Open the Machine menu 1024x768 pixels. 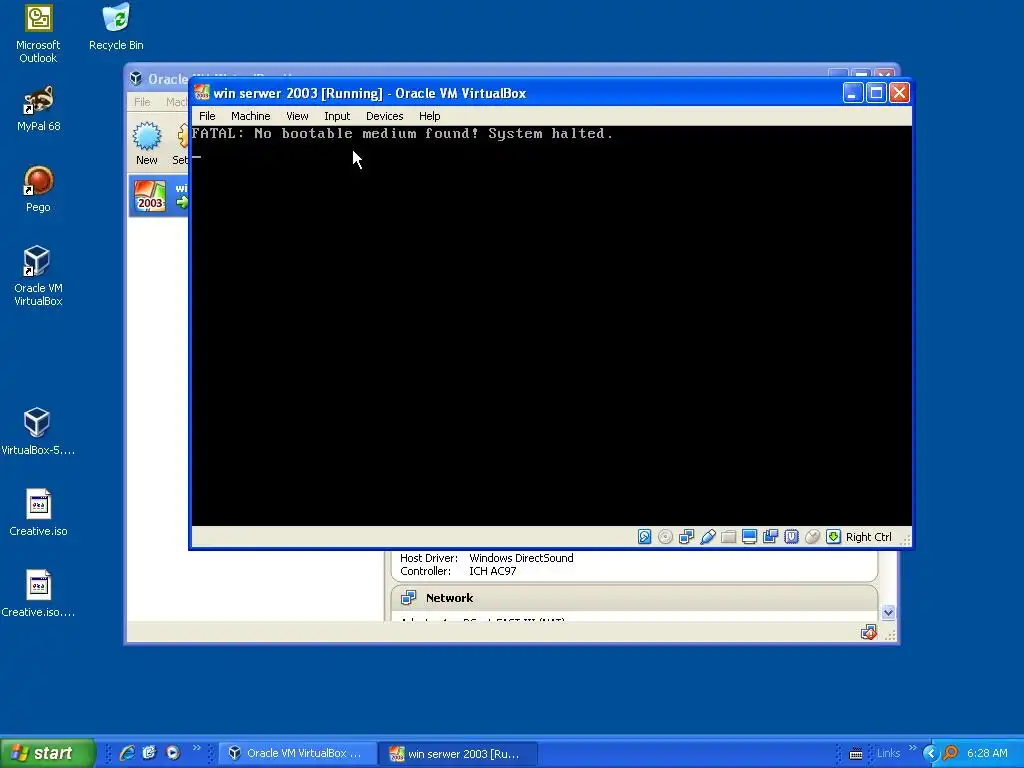(x=250, y=116)
